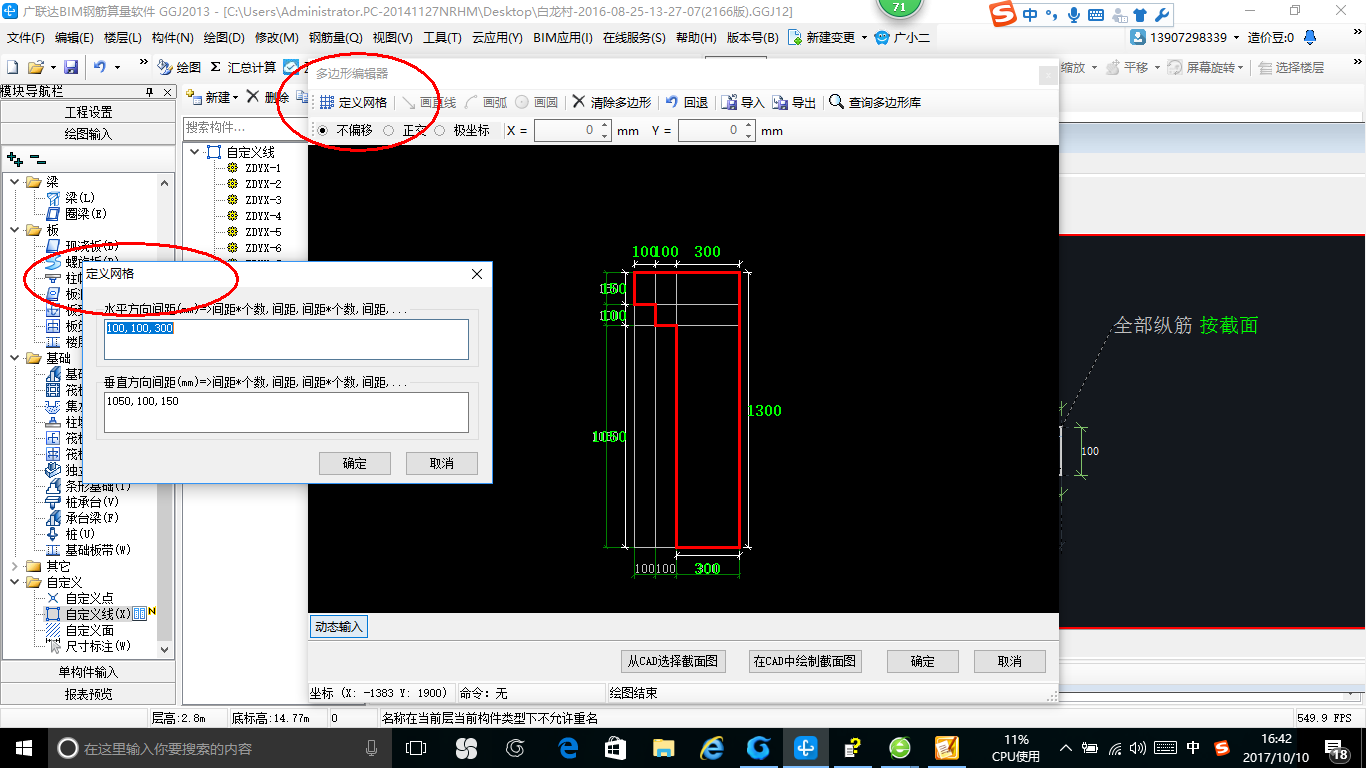Click 清除多边形 clear polygon tool
Image resolution: width=1366 pixels, height=768 pixels.
point(611,102)
